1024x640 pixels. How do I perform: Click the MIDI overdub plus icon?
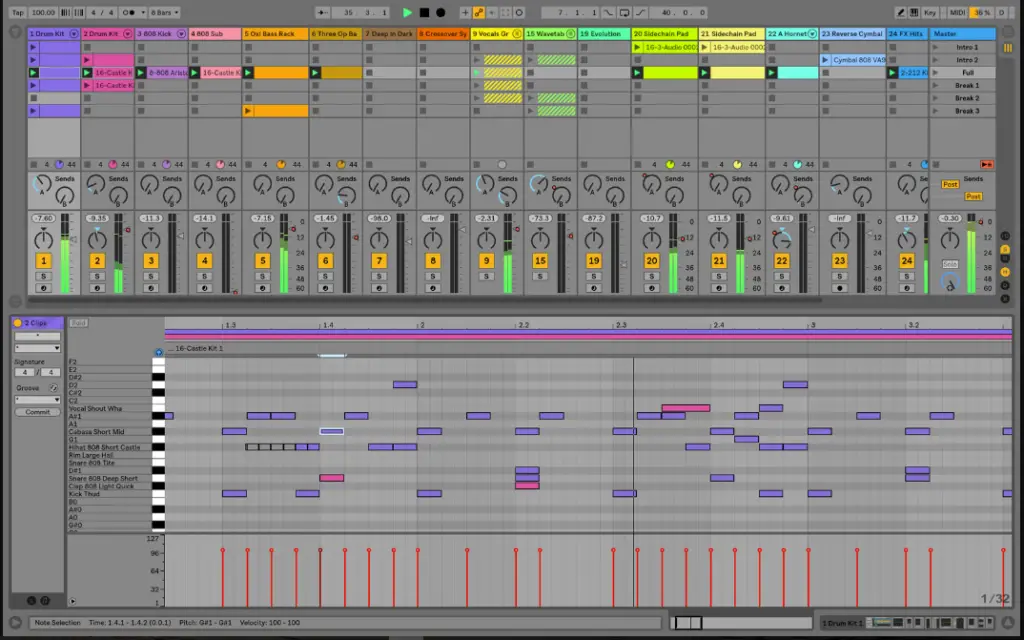(465, 12)
